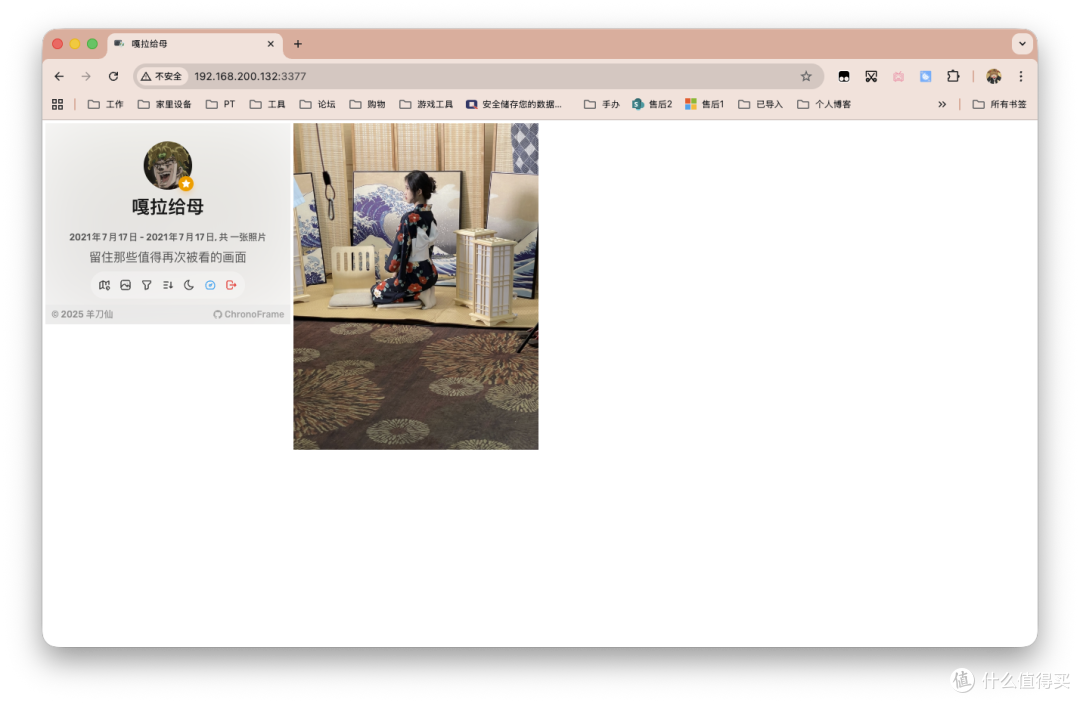Open the filter funnel icon

click(x=147, y=285)
